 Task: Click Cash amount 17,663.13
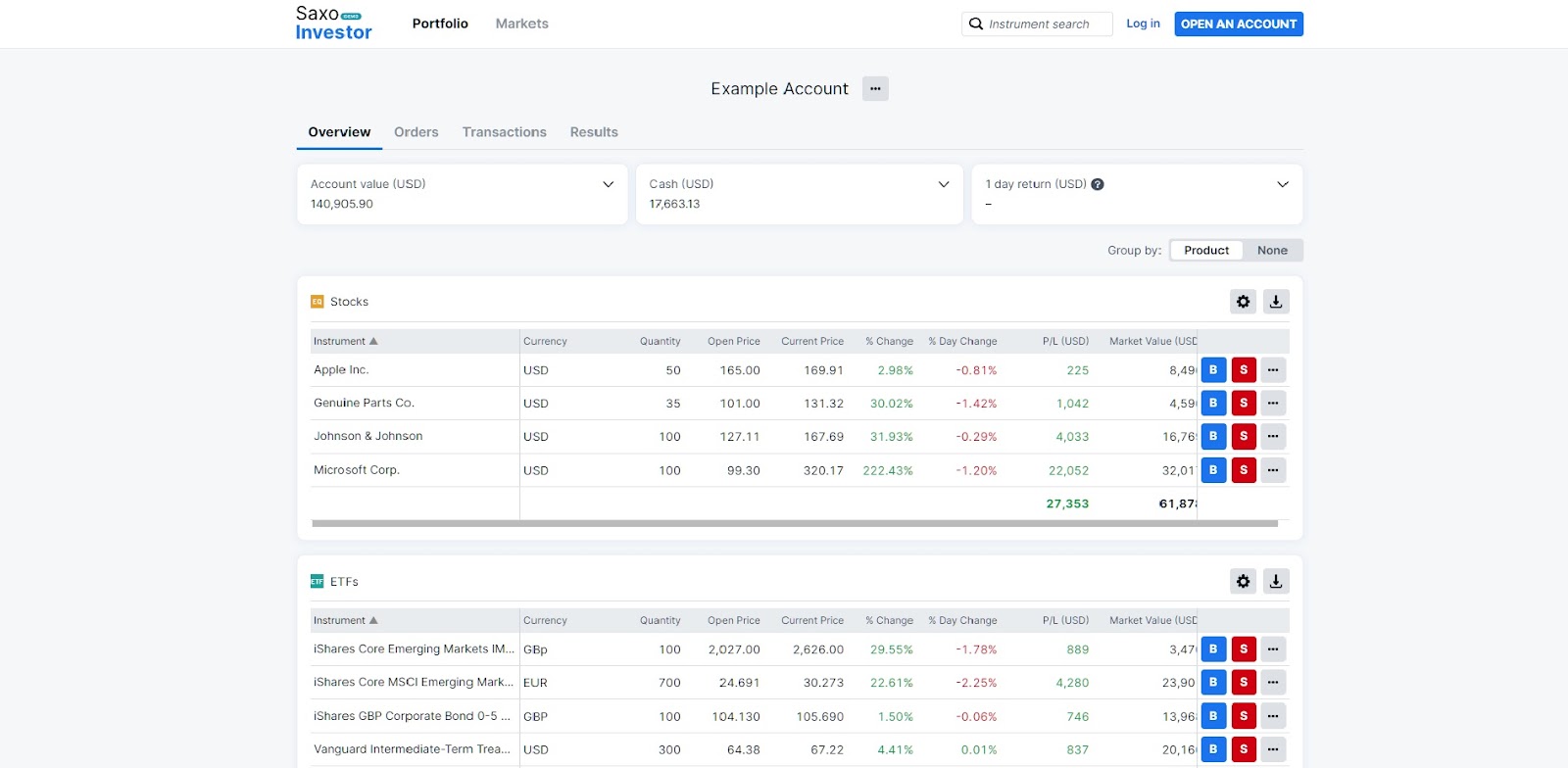674,204
